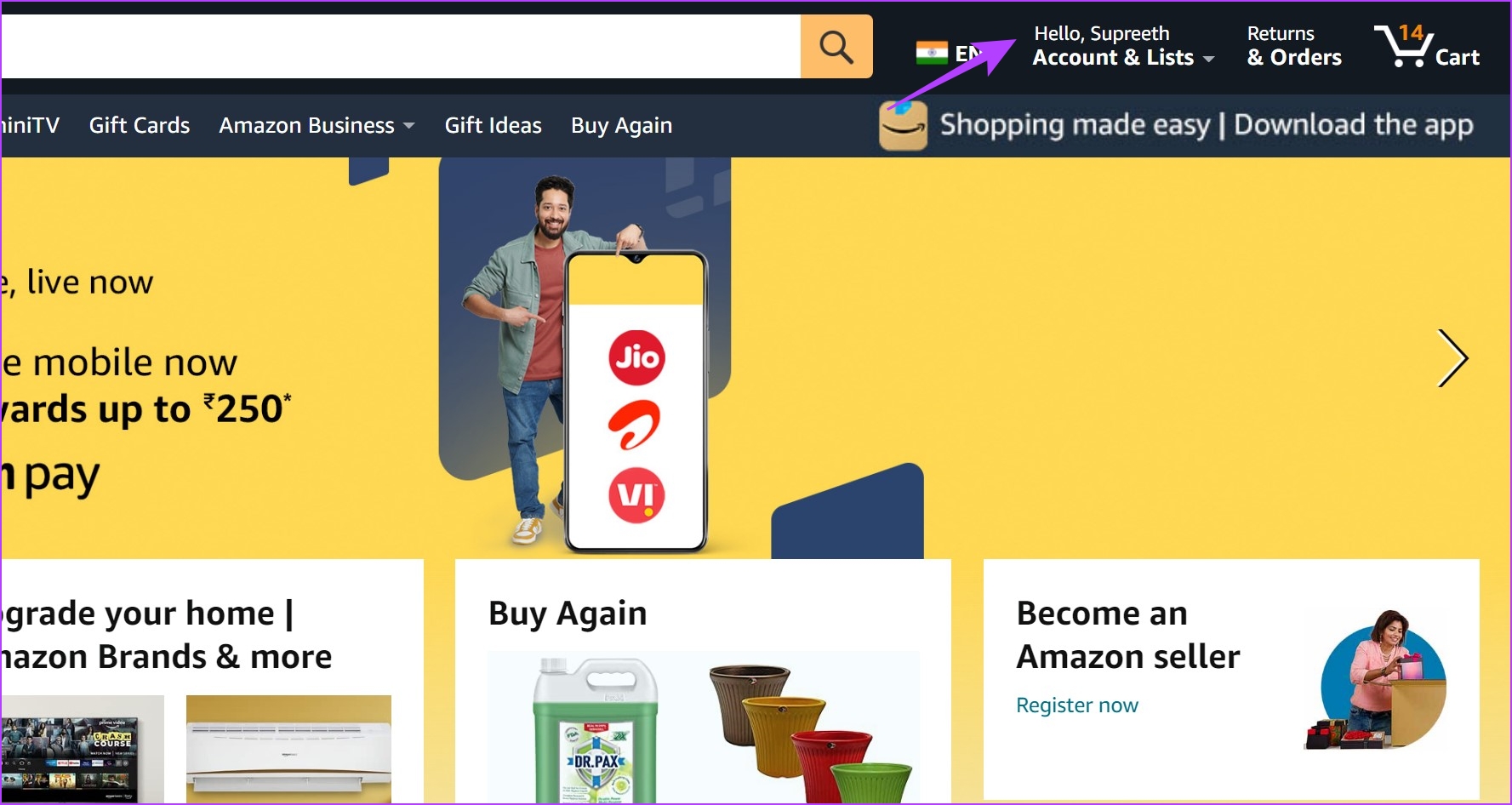Click the Amazon app box icon
The width and height of the screenshot is (1512, 805).
[x=903, y=126]
